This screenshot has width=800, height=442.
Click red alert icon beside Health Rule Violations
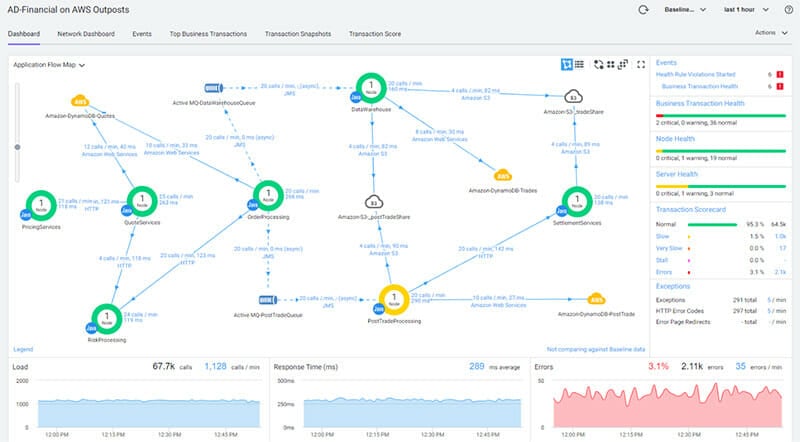780,75
